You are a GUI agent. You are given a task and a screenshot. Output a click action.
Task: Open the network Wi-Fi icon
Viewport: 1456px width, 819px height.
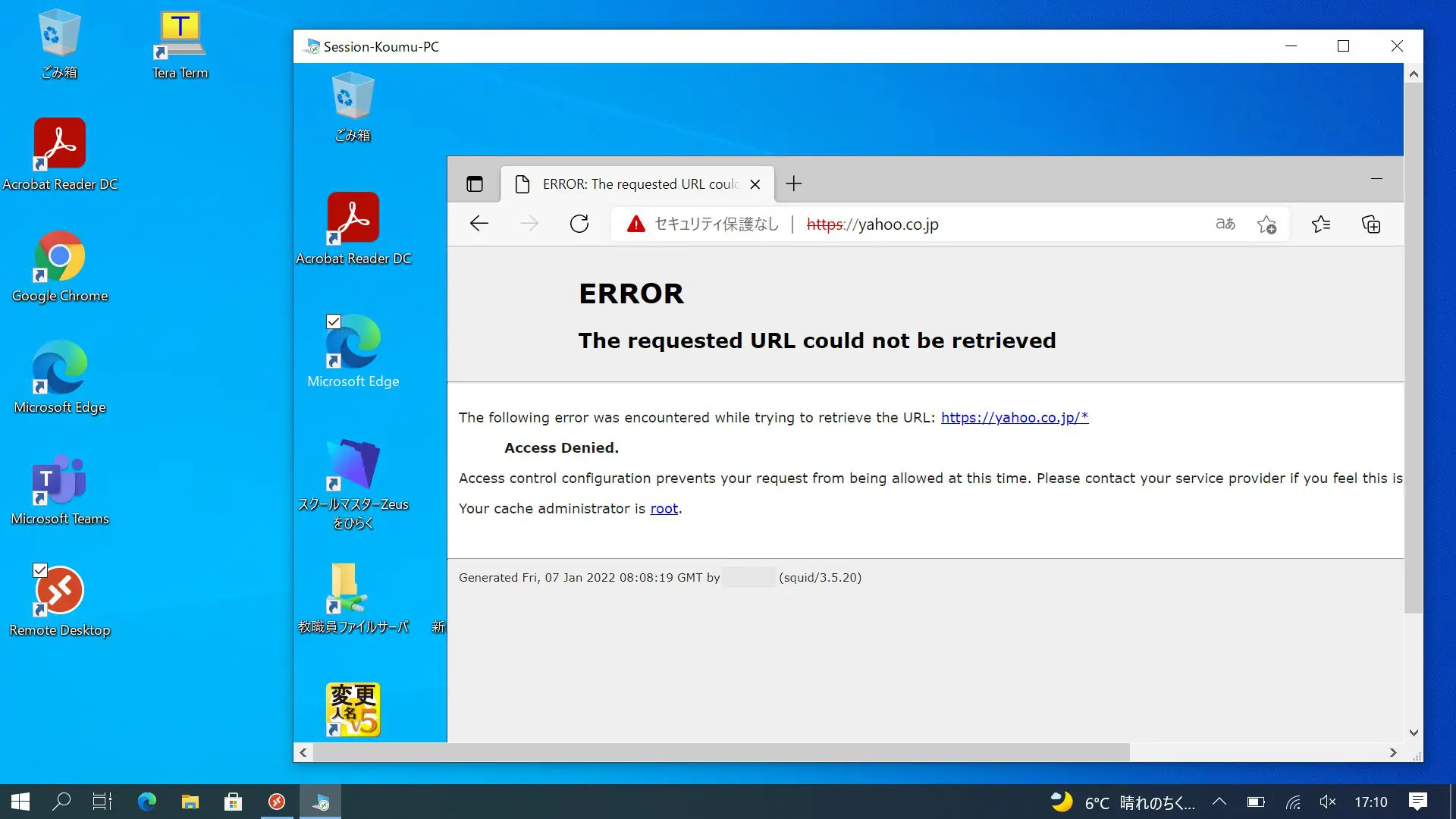click(1293, 802)
